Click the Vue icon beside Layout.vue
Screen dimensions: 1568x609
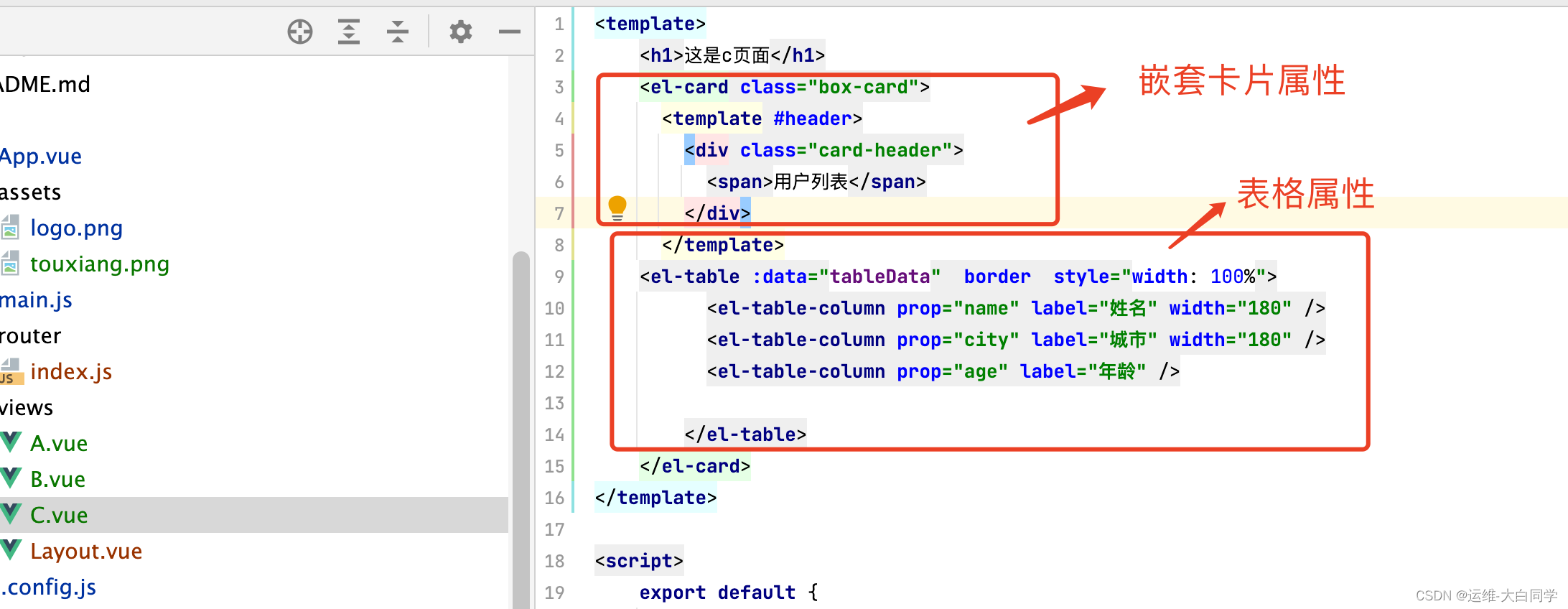11,550
